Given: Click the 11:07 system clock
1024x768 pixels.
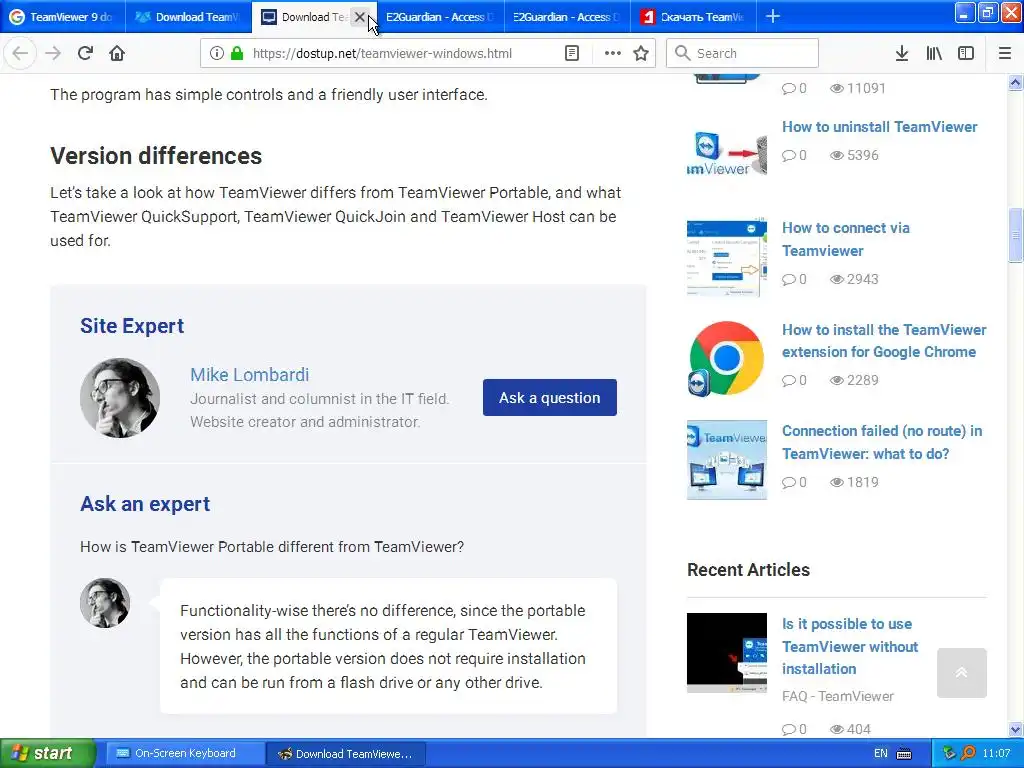Looking at the screenshot, I should tap(997, 754).
